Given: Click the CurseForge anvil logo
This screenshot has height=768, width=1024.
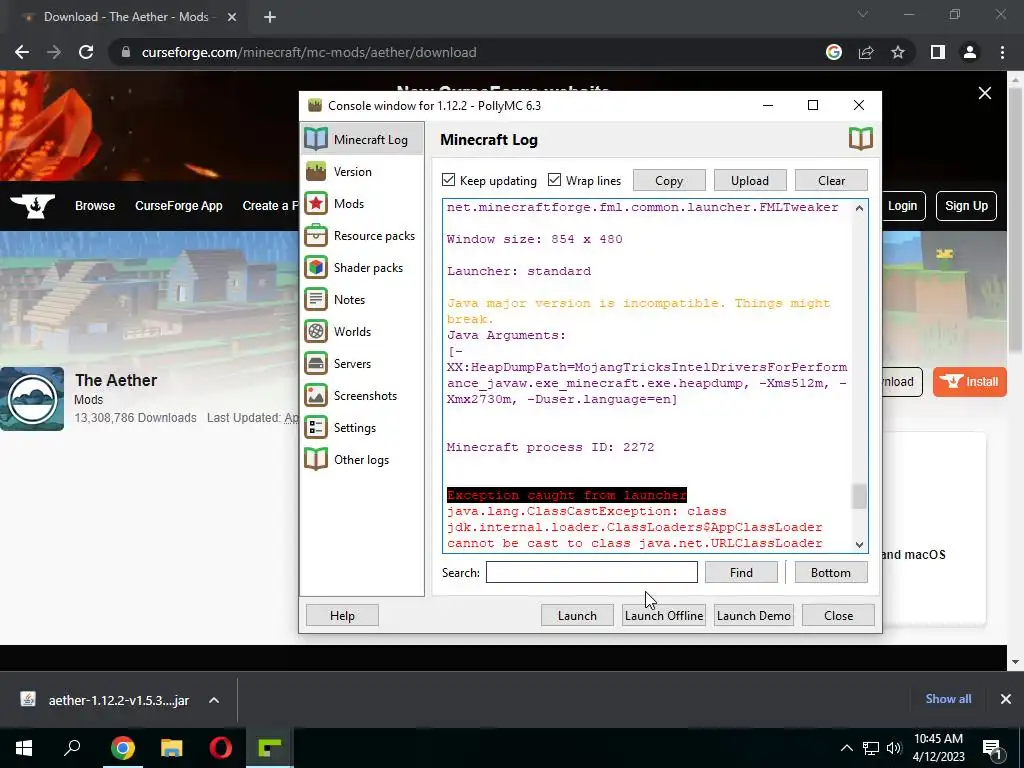Looking at the screenshot, I should point(33,206).
